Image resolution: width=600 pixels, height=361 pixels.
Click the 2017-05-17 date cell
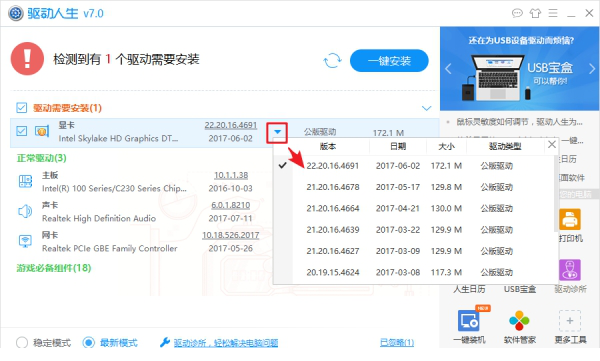[398, 187]
